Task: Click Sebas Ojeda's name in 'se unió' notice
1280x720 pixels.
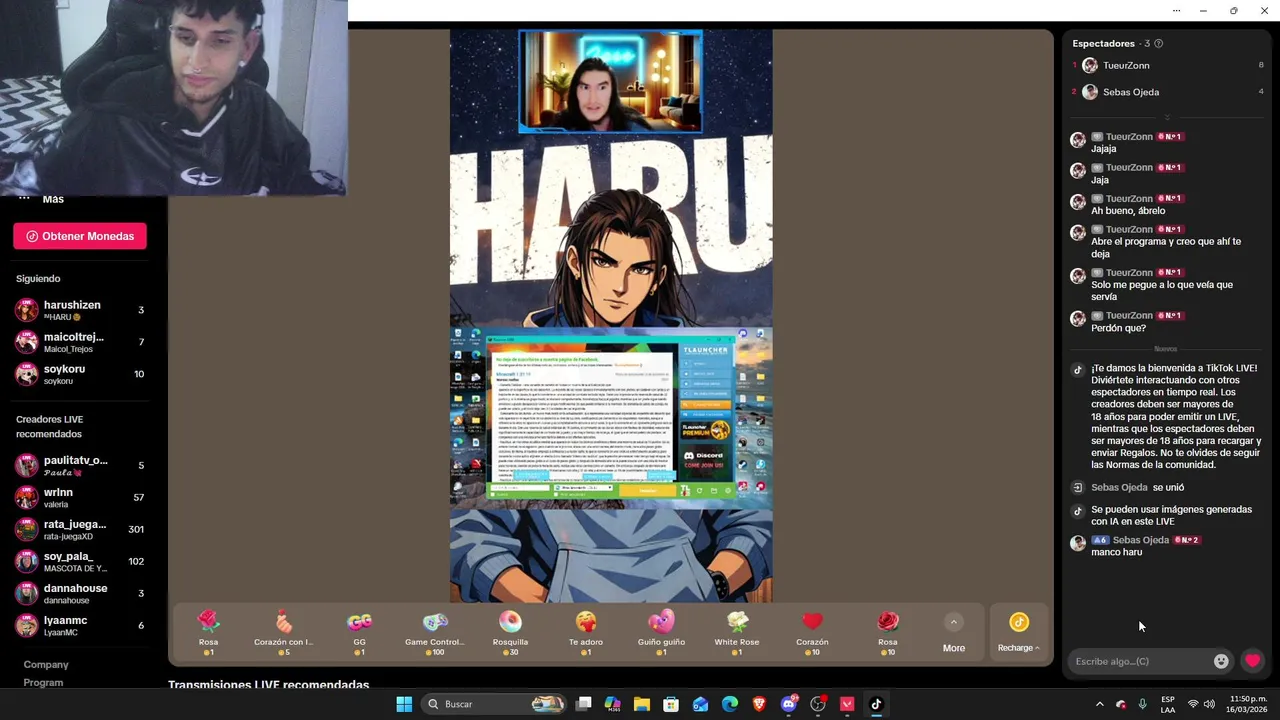Action: [x=1119, y=488]
